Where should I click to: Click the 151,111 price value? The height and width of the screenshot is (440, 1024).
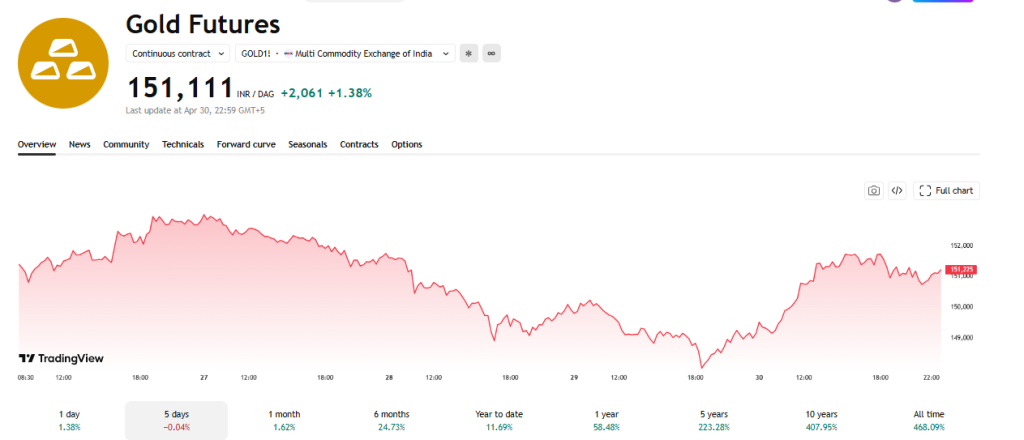point(180,87)
